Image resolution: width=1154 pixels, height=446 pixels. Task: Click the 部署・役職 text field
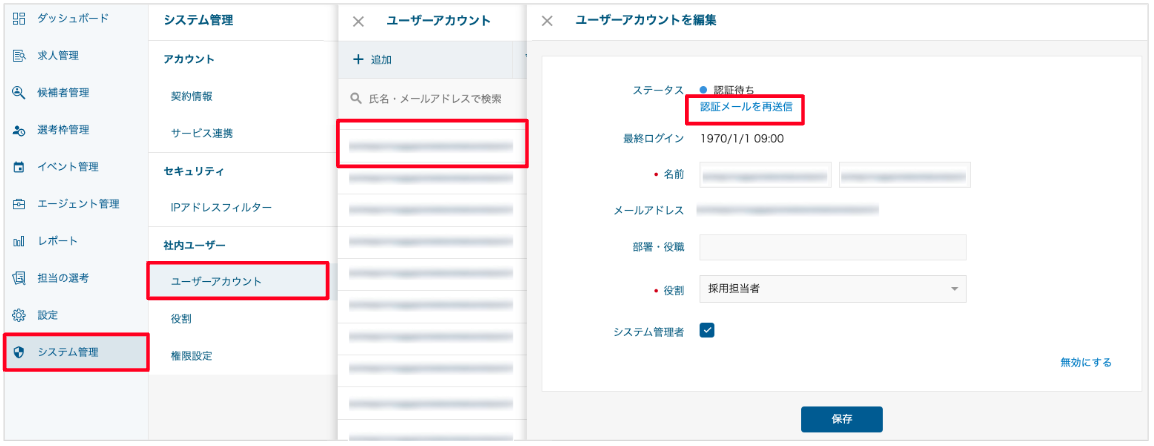pos(832,248)
